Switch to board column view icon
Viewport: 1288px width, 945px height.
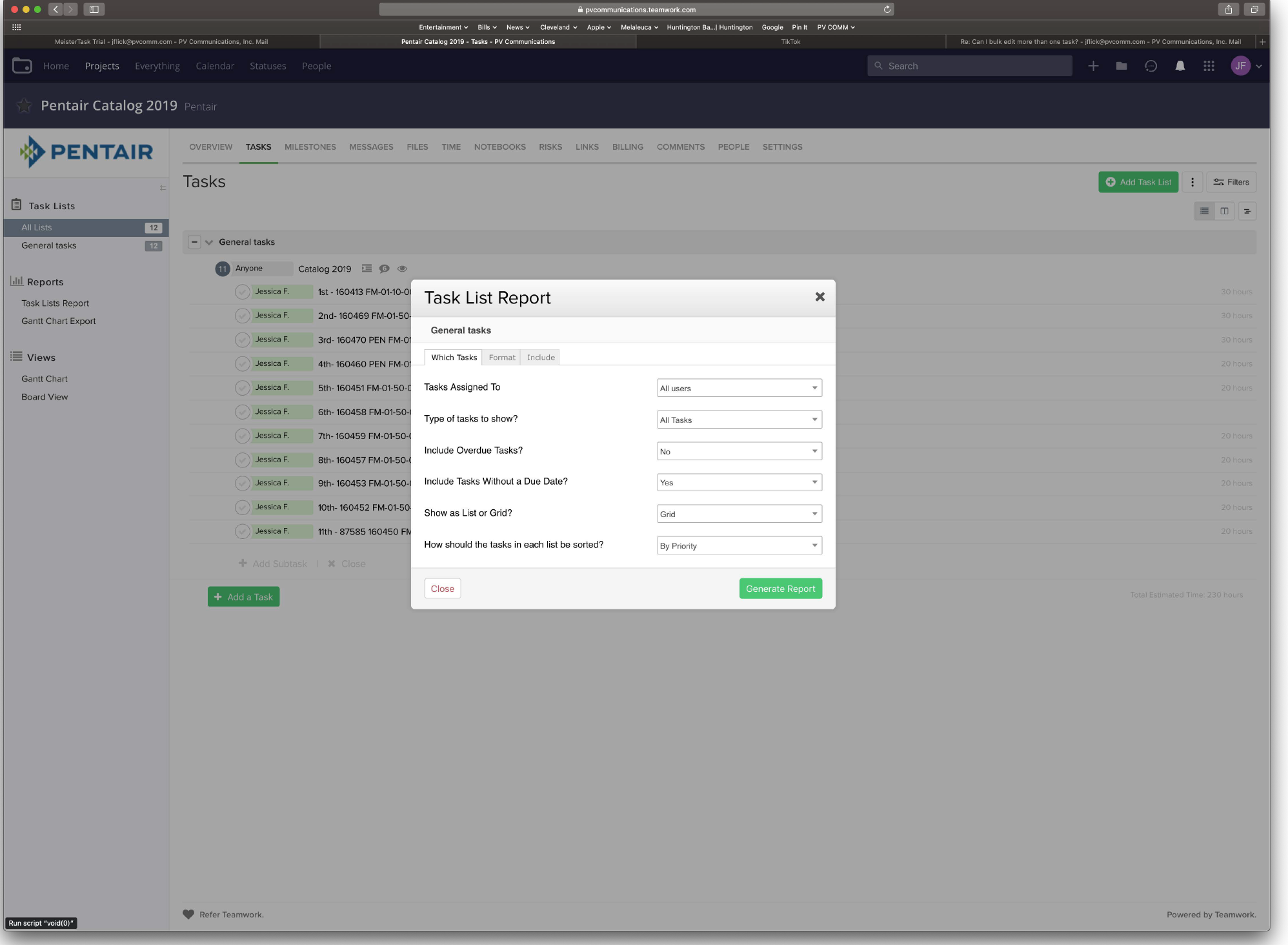pyautogui.click(x=1224, y=211)
